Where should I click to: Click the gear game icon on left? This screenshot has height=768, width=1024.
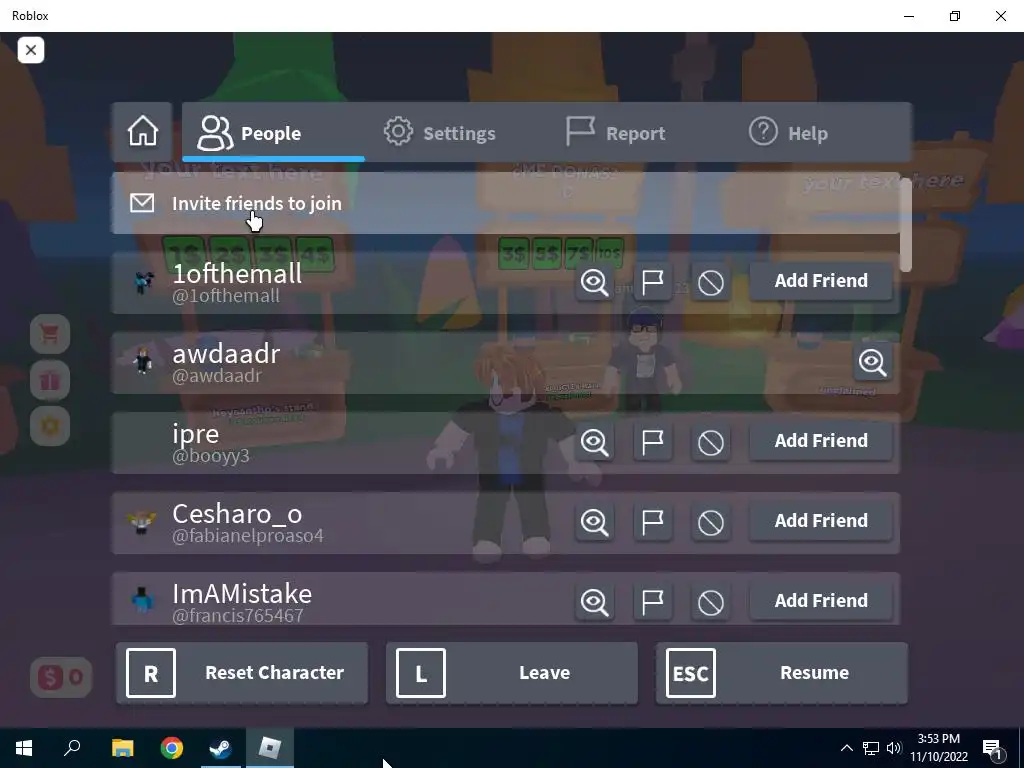(x=50, y=426)
